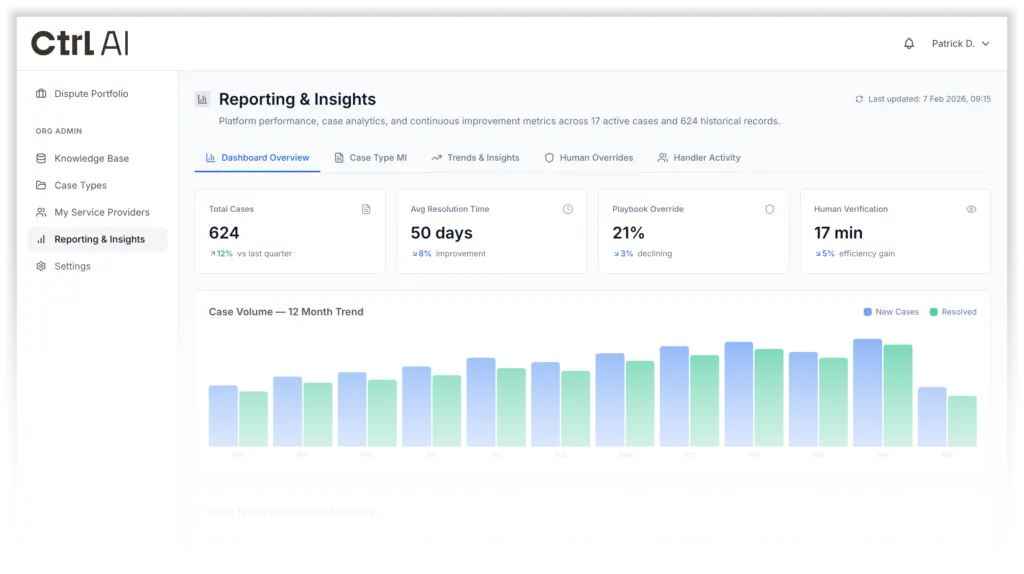Toggle the eye icon on Human Verification card
This screenshot has height=574, width=1024.
pos(971,209)
